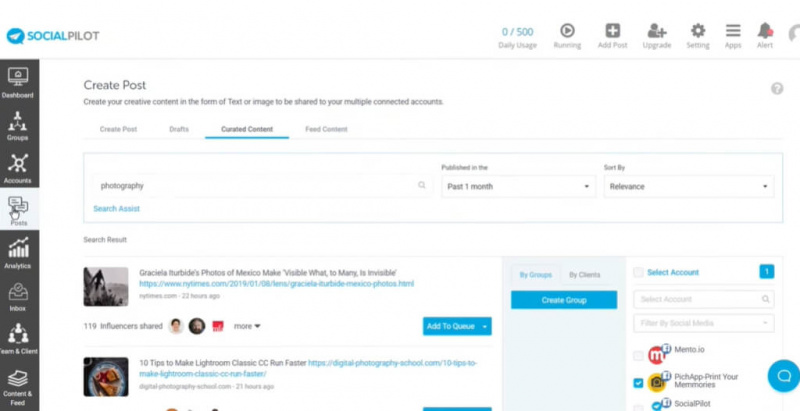
Task: Switch to the Feed Content tab
Action: 327,129
